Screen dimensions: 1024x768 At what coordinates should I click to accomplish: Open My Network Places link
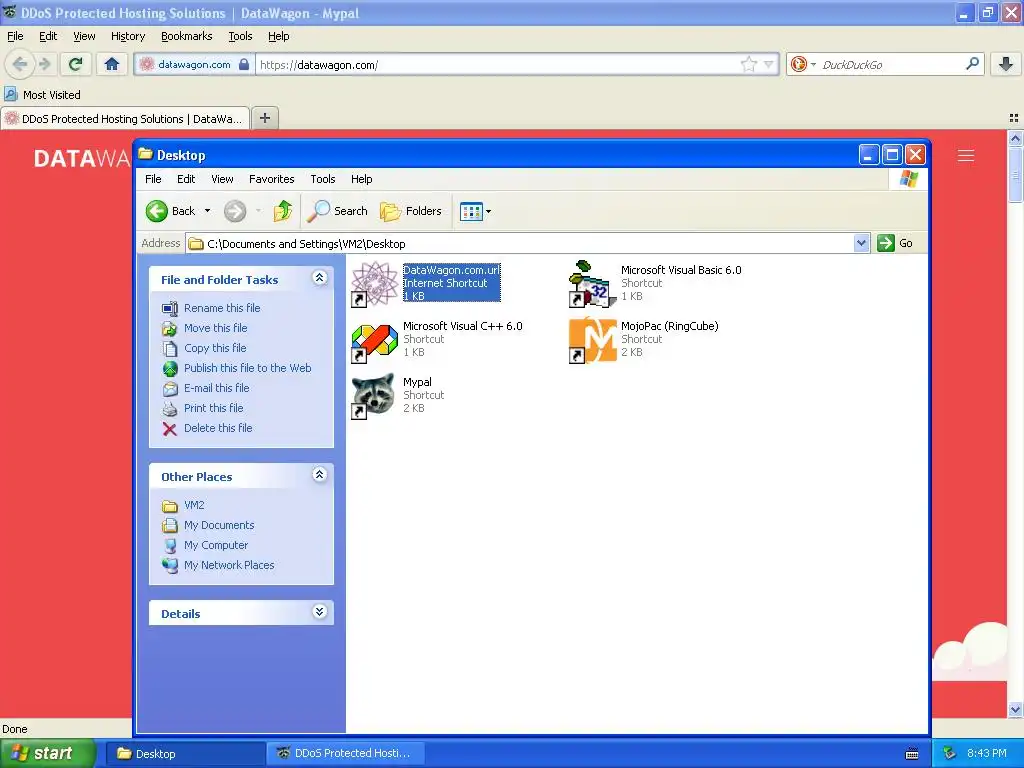(x=229, y=566)
